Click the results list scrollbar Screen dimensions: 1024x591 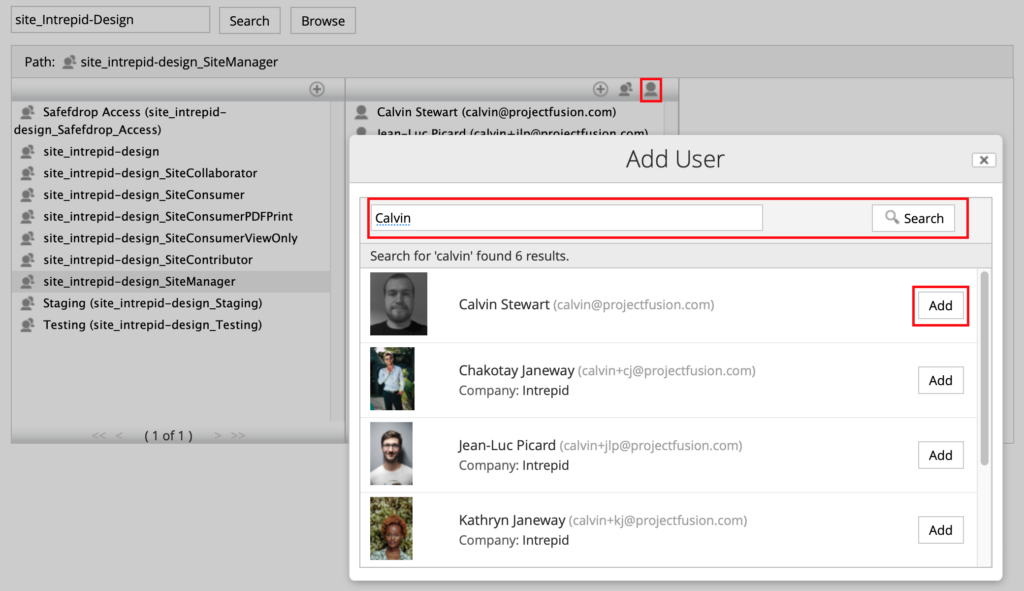[x=984, y=368]
